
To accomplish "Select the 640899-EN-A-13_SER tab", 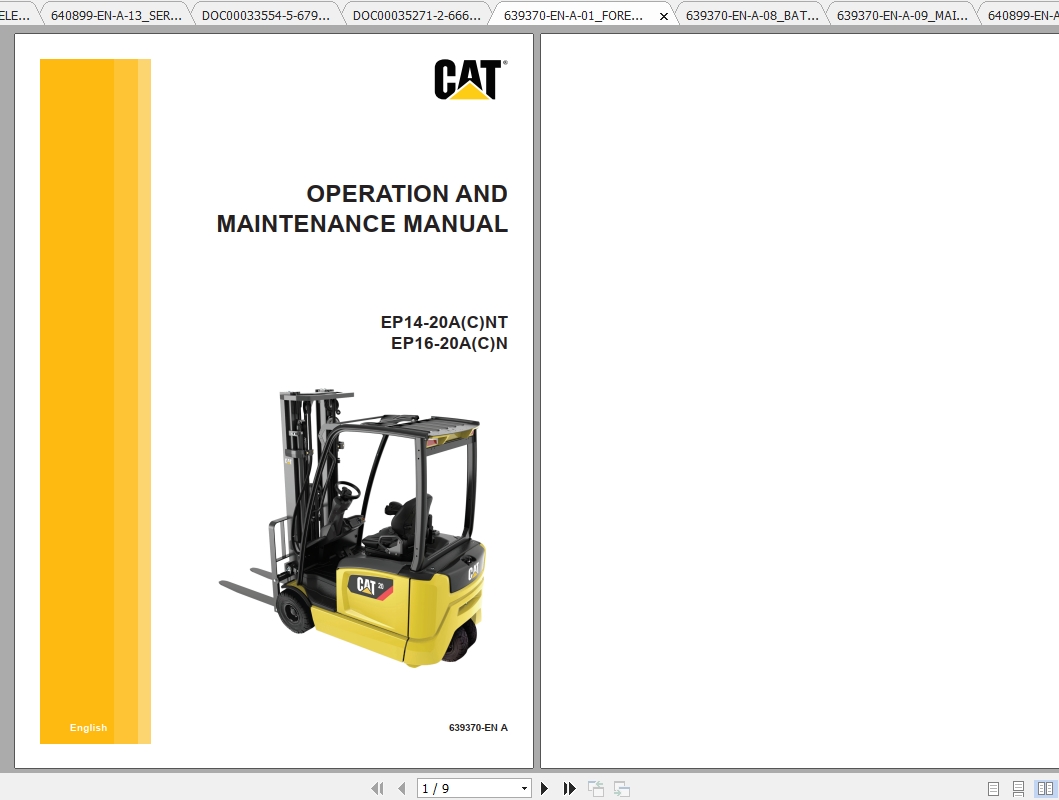I will [x=113, y=14].
